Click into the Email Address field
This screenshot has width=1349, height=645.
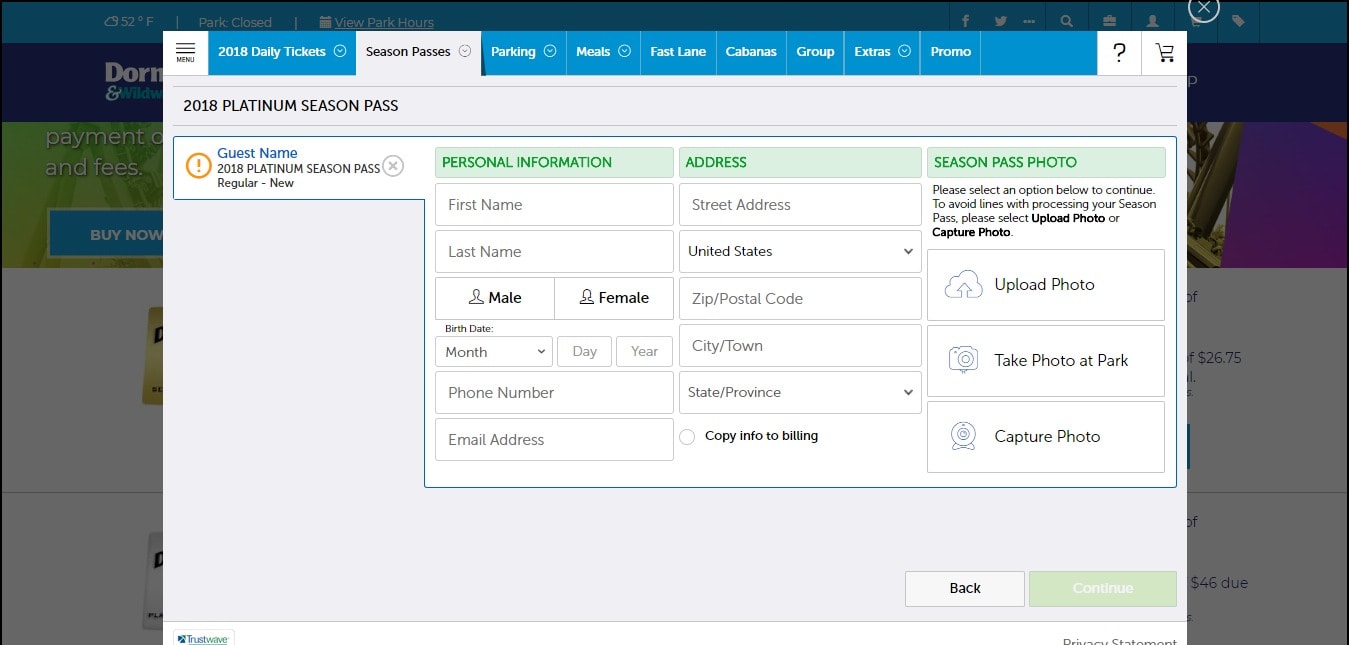[x=554, y=439]
